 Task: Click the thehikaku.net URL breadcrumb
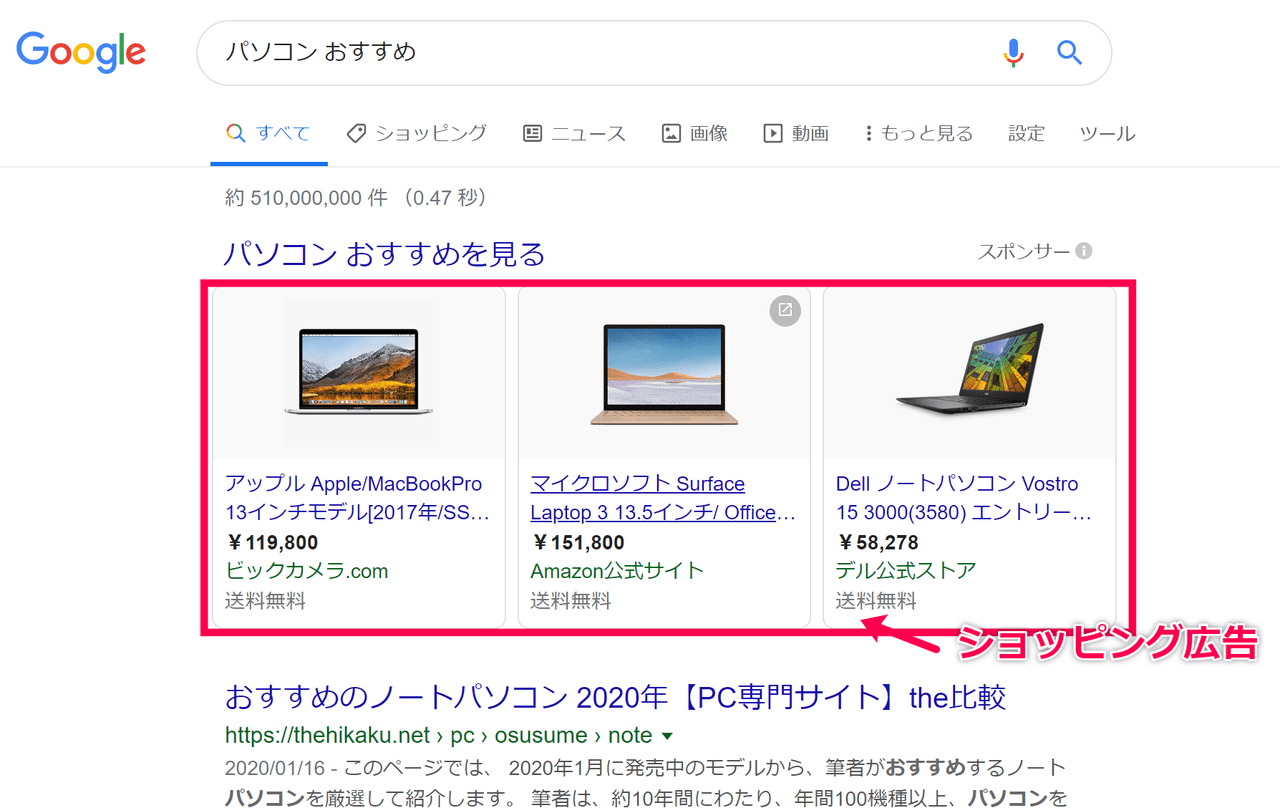(x=439, y=736)
